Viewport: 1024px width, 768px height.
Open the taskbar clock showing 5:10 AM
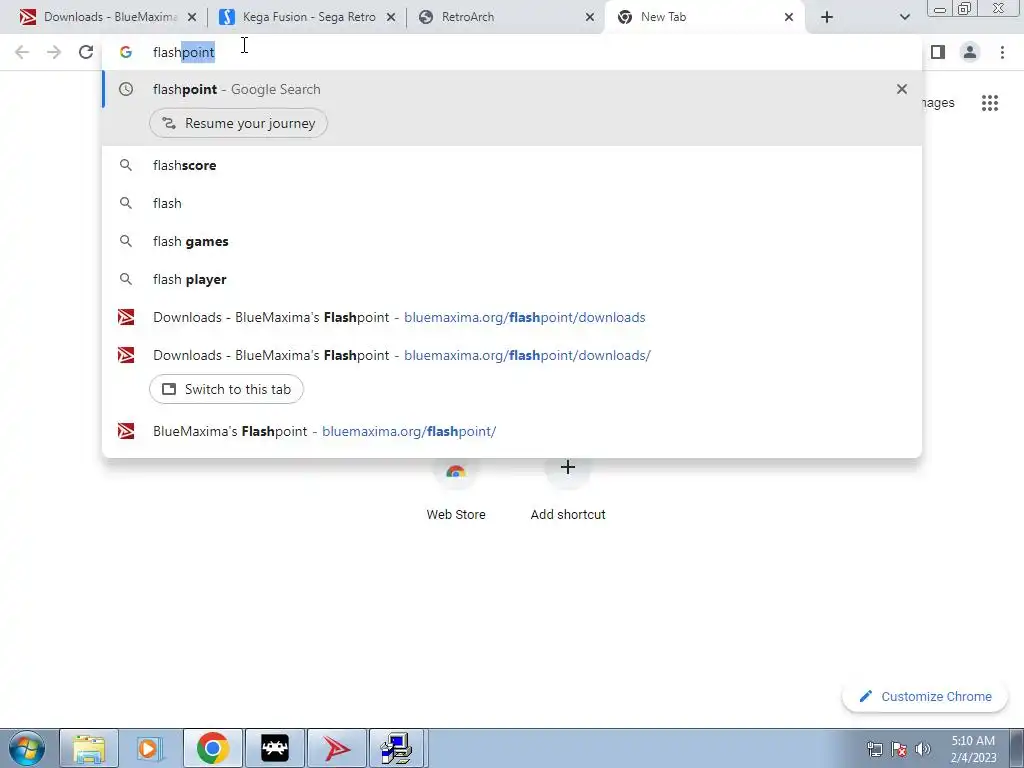pos(973,749)
